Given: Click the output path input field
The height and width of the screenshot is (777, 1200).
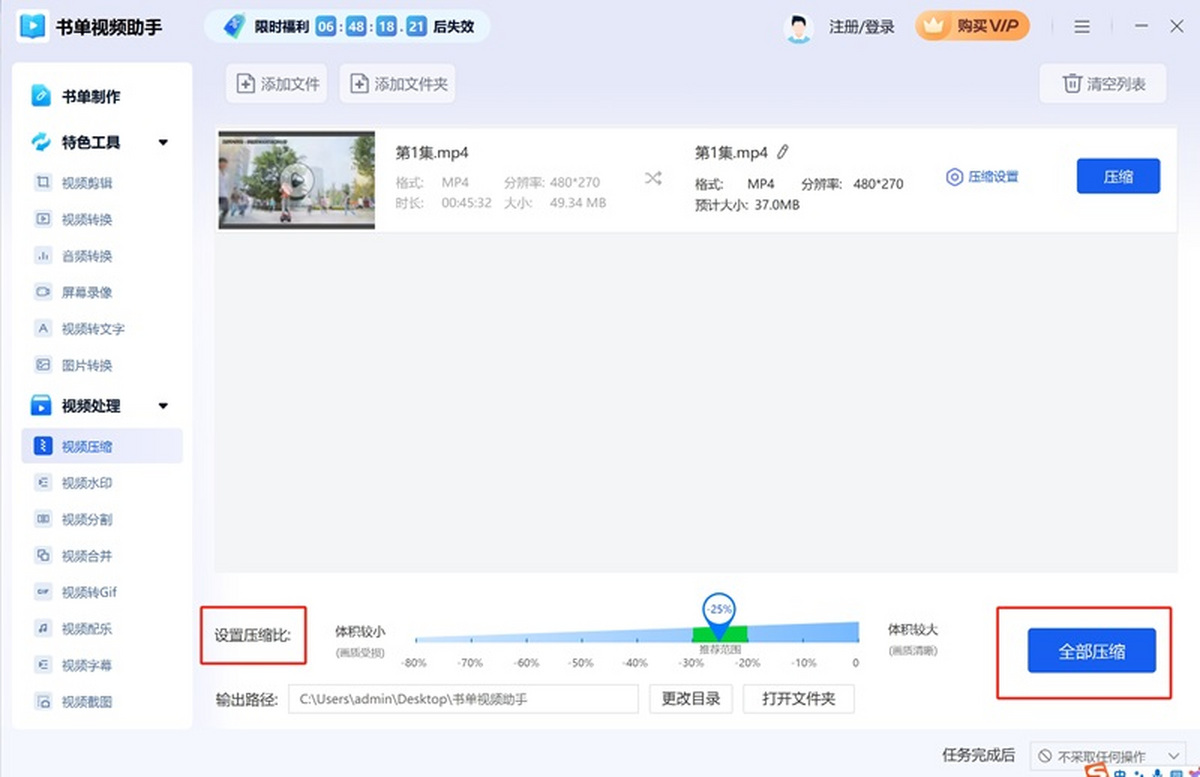Looking at the screenshot, I should [463, 699].
